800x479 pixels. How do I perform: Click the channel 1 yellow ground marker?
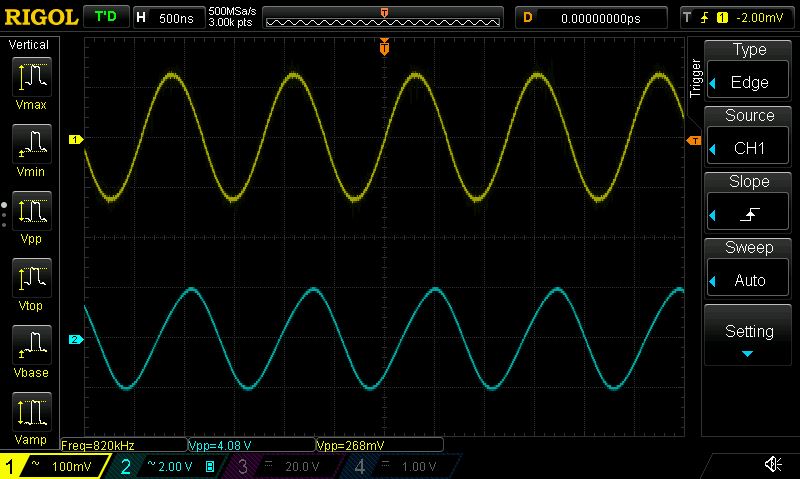76,139
